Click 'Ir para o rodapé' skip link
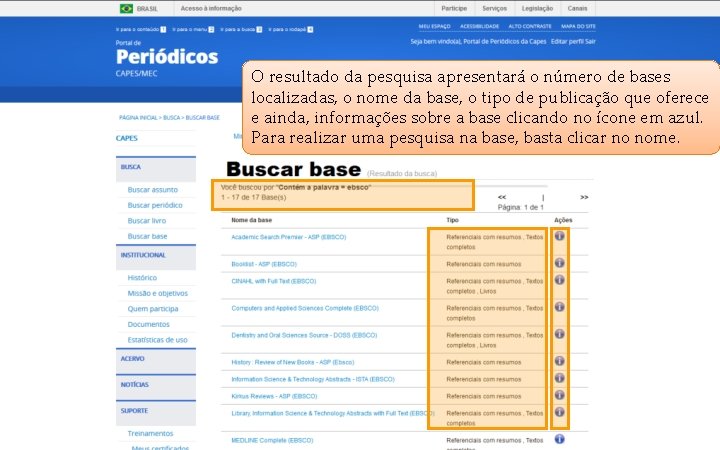The width and height of the screenshot is (720, 450). (x=290, y=29)
